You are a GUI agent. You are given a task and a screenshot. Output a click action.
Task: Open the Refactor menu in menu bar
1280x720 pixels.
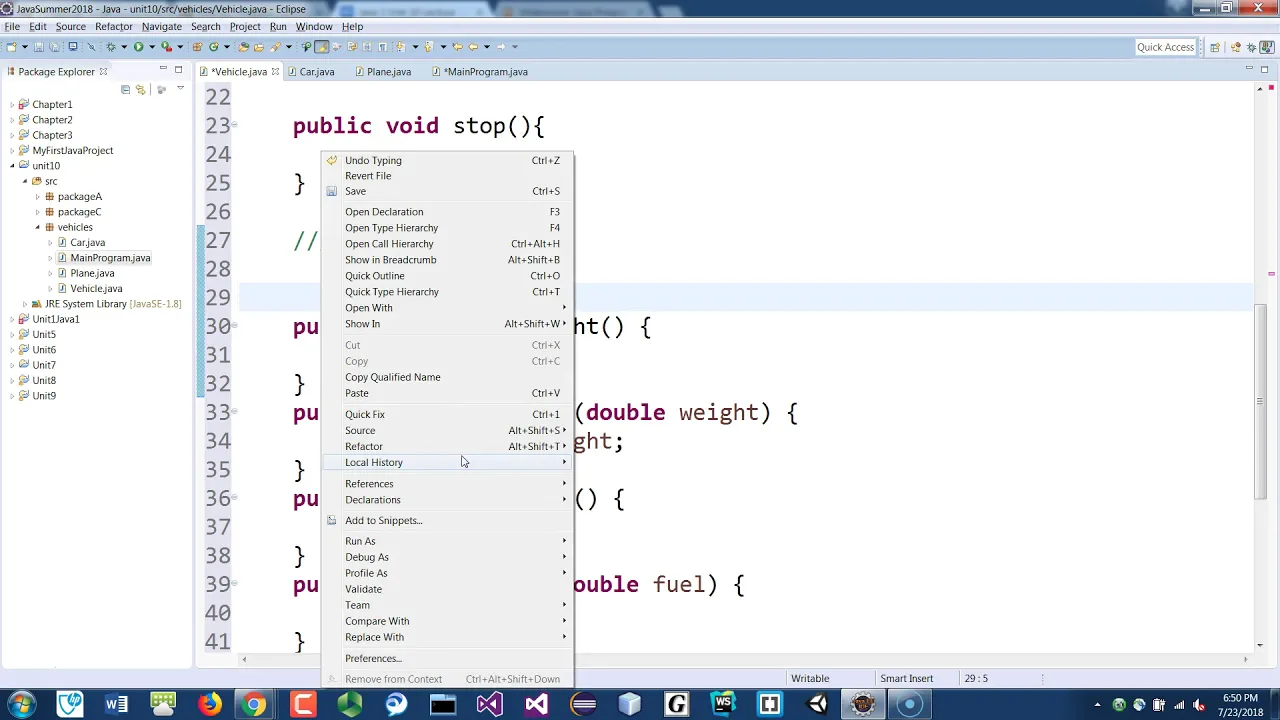click(114, 27)
